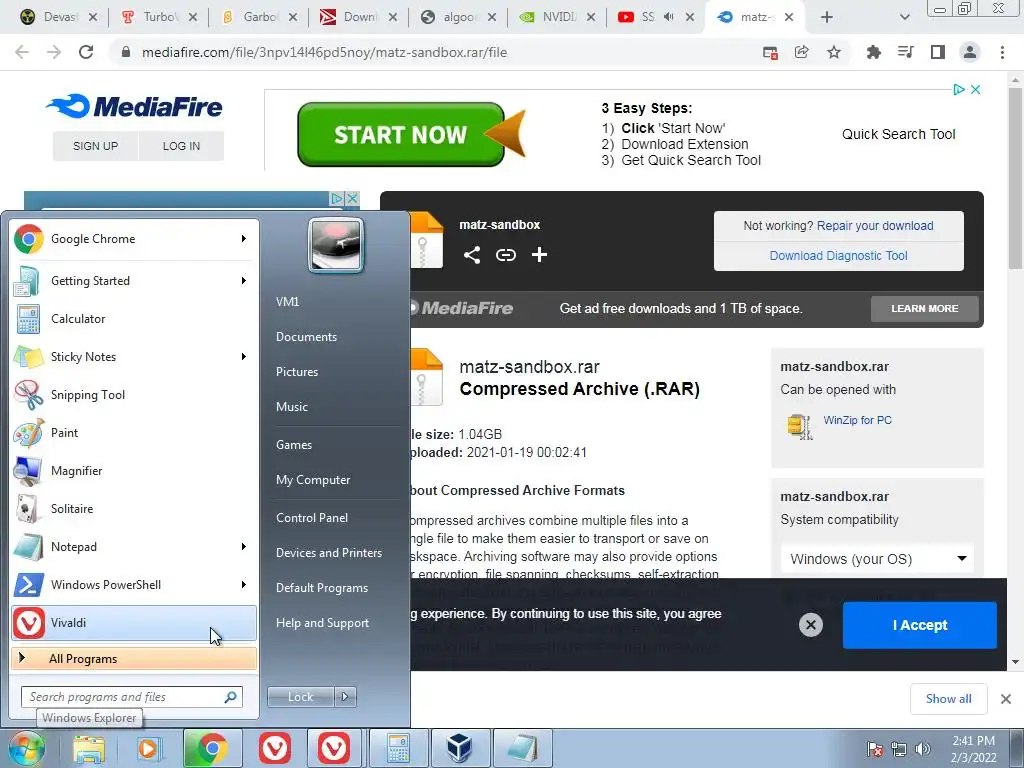Expand the Getting Started submenu arrow
The width and height of the screenshot is (1024, 768).
[244, 281]
